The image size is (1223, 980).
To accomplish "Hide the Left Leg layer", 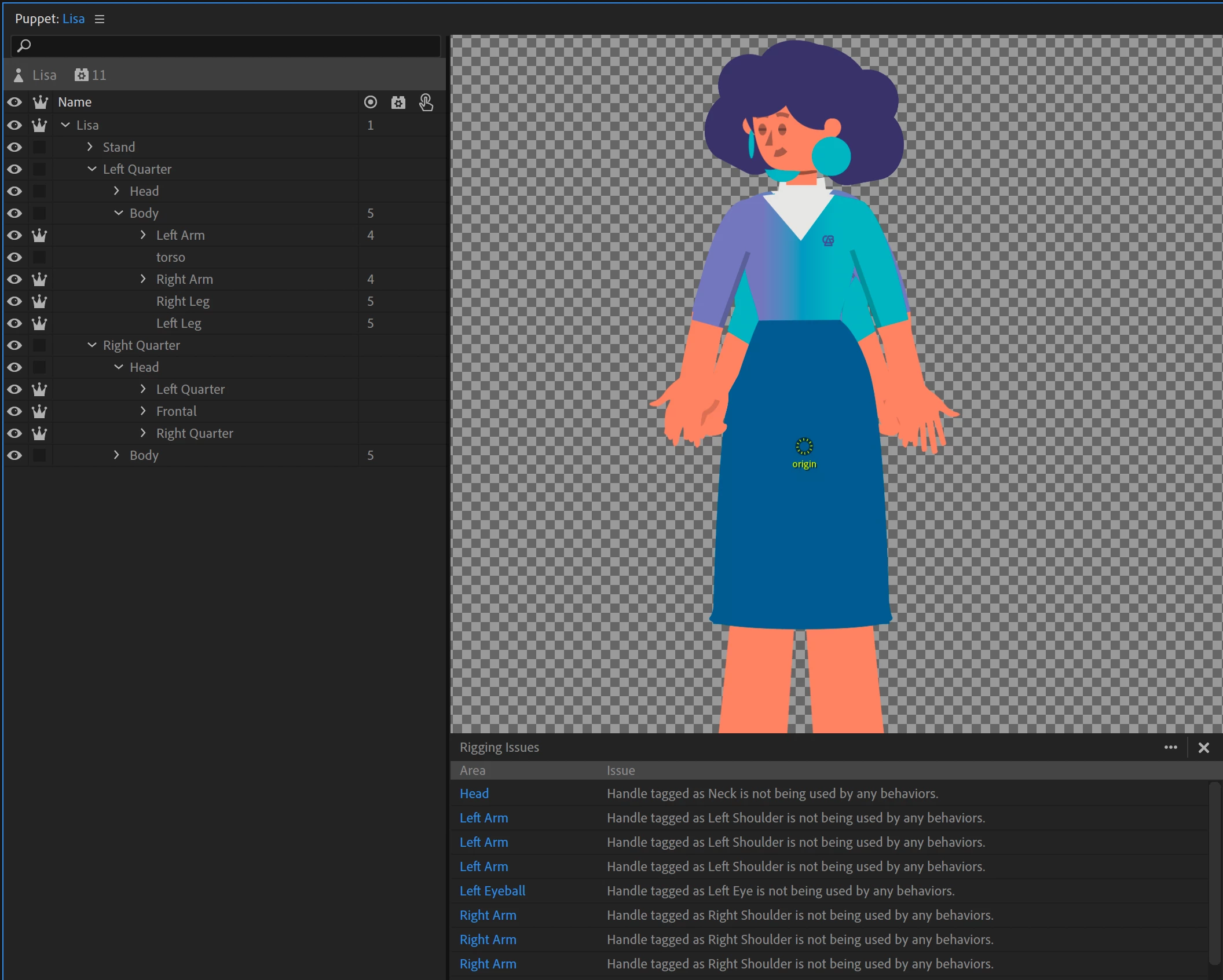I will [14, 323].
